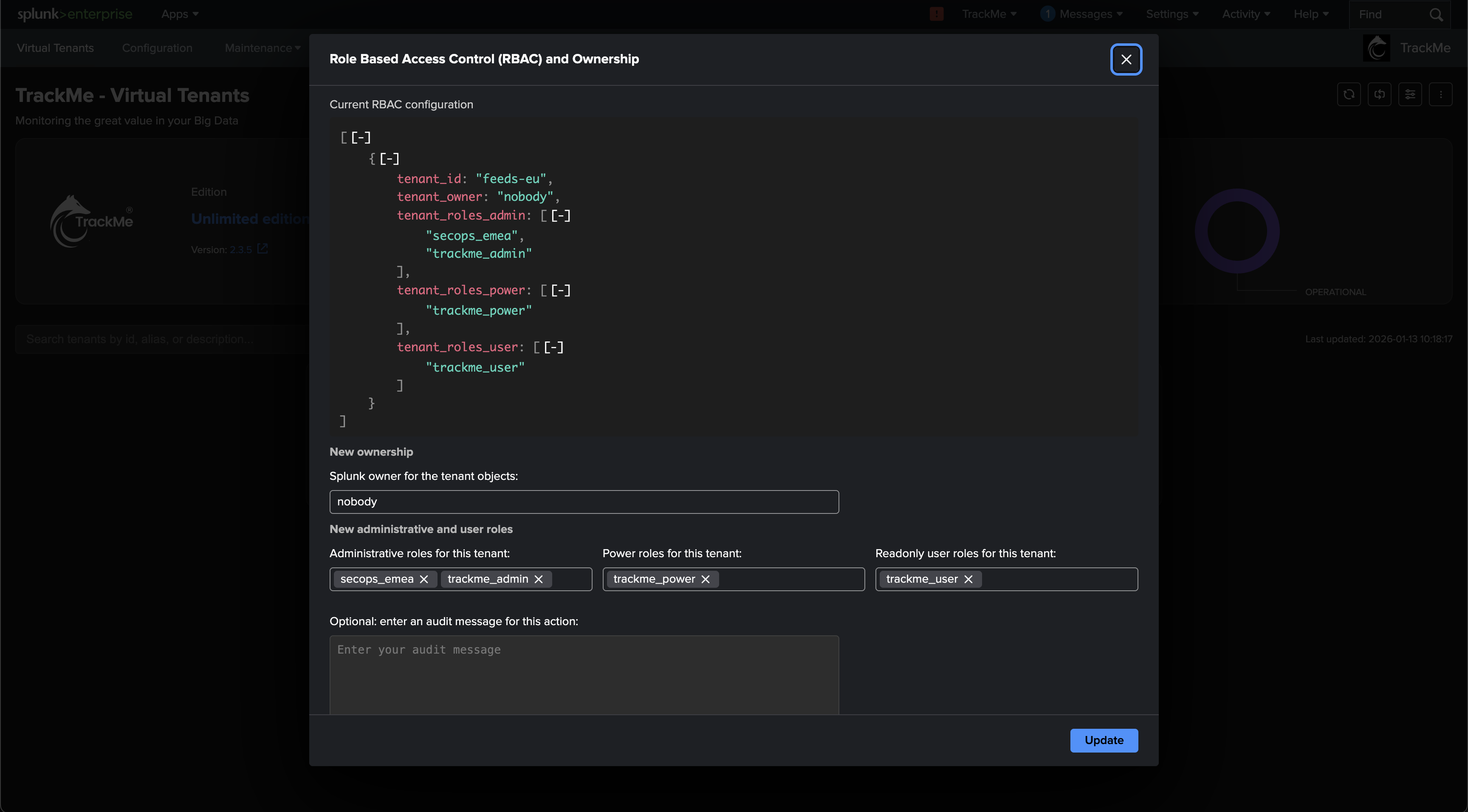Collapse the root JSON array
The height and width of the screenshot is (812, 1468).
tap(361, 137)
